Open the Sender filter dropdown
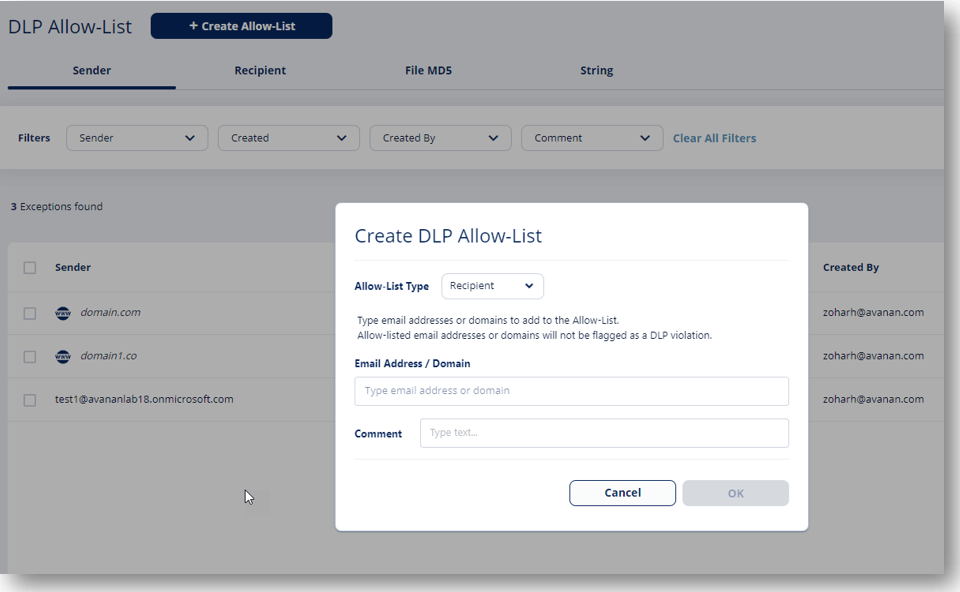Viewport: 960px width, 592px height. (x=136, y=137)
